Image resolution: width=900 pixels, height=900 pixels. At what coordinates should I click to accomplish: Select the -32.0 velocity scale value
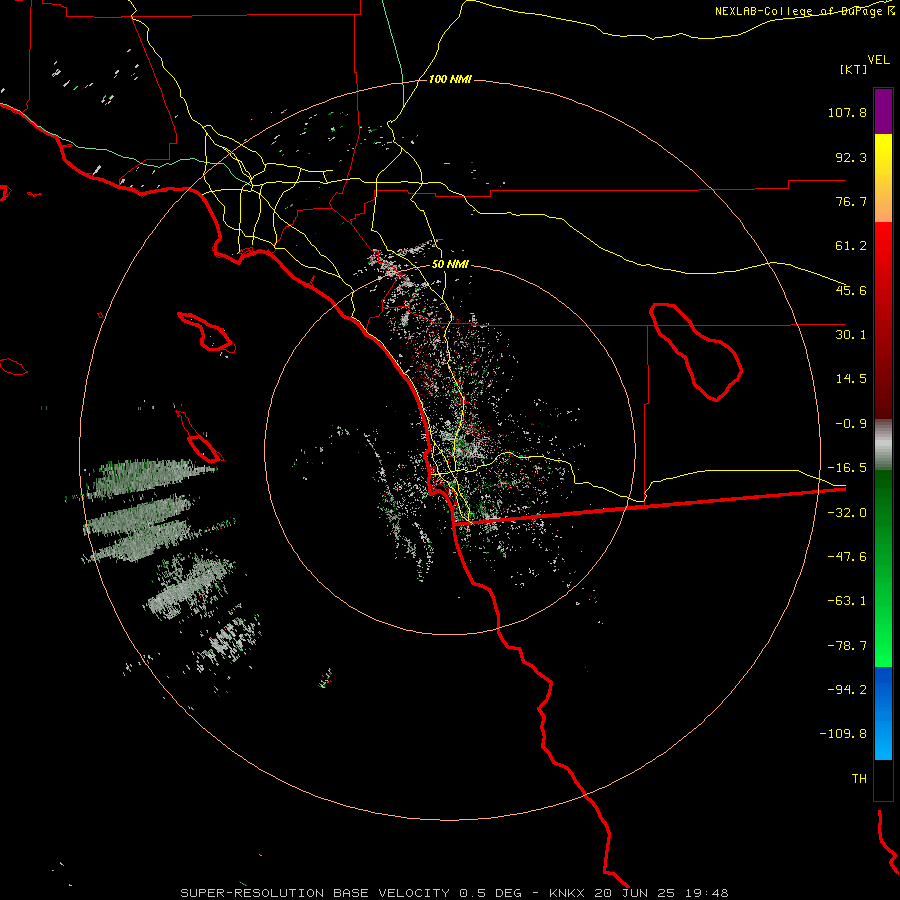[847, 513]
